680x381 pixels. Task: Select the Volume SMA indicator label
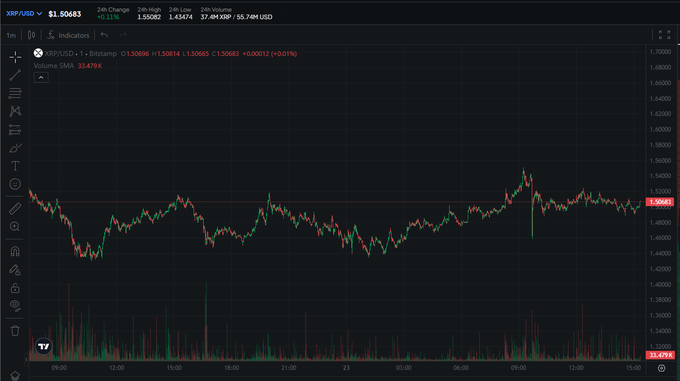[54, 66]
